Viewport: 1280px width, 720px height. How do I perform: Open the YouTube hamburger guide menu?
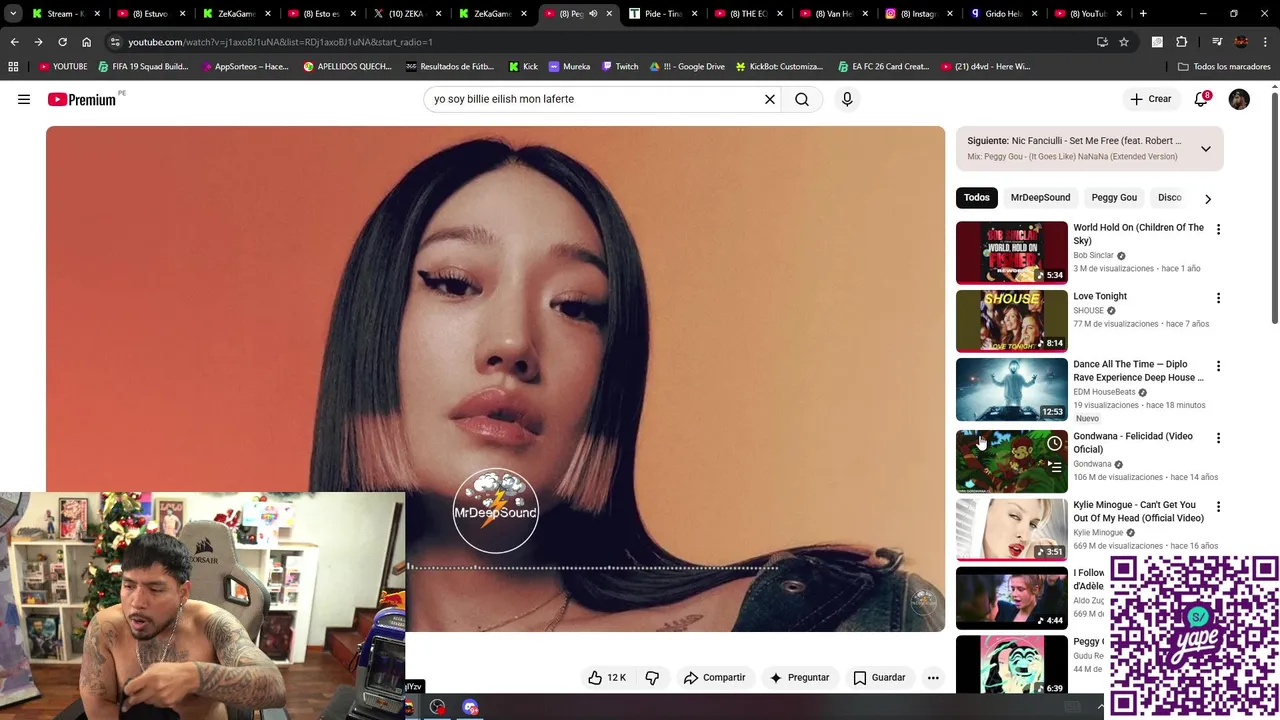[x=24, y=99]
